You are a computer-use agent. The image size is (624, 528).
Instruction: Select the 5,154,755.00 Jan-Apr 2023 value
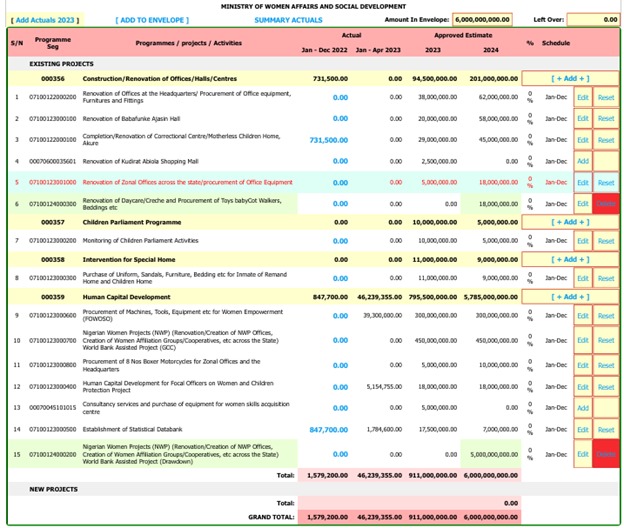[384, 387]
